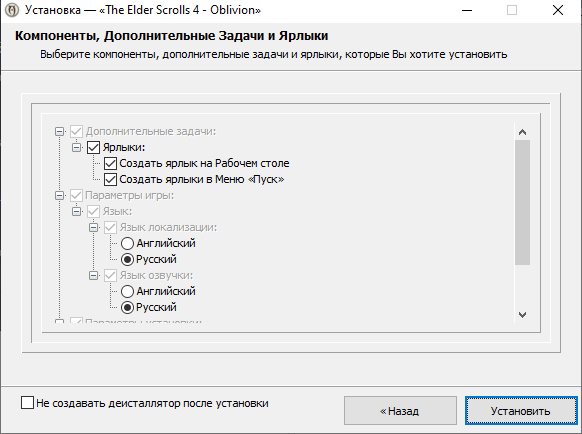The width and height of the screenshot is (582, 434).
Task: Click the «Дополнительные задачи:» label
Action: tap(151, 131)
